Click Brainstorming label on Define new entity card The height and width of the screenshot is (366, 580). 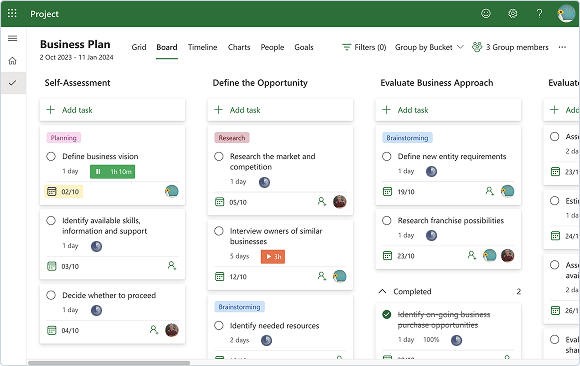point(407,138)
